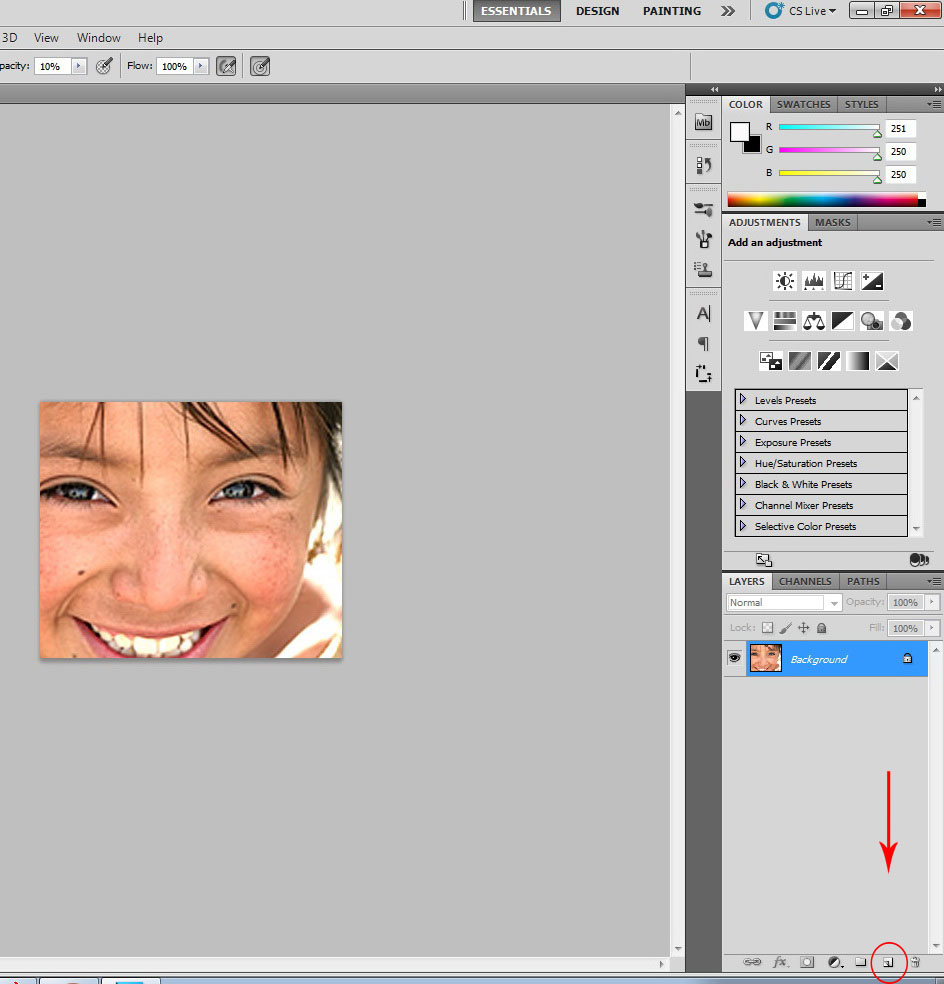944x984 pixels.
Task: Add a layer mask to layer
Action: 807,962
